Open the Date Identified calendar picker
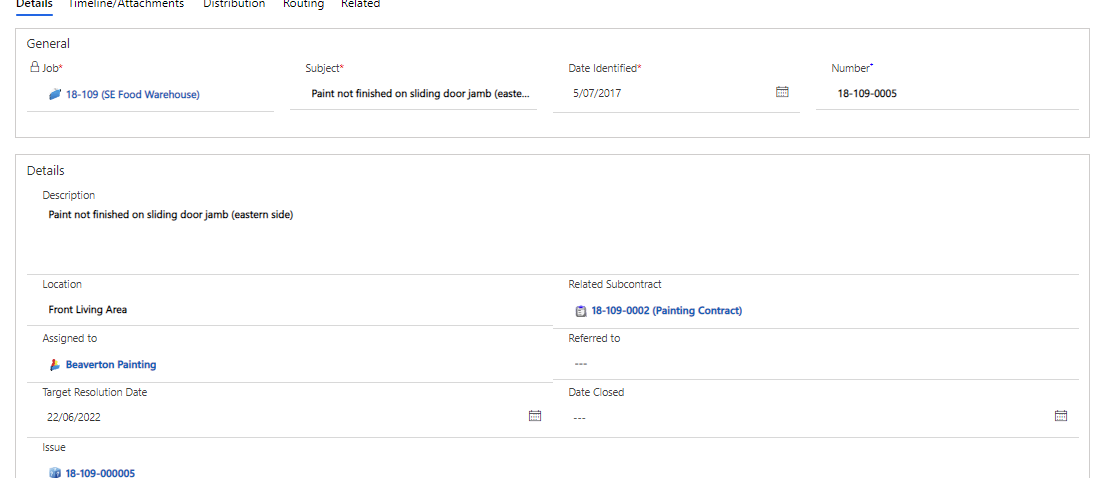 pyautogui.click(x=782, y=92)
